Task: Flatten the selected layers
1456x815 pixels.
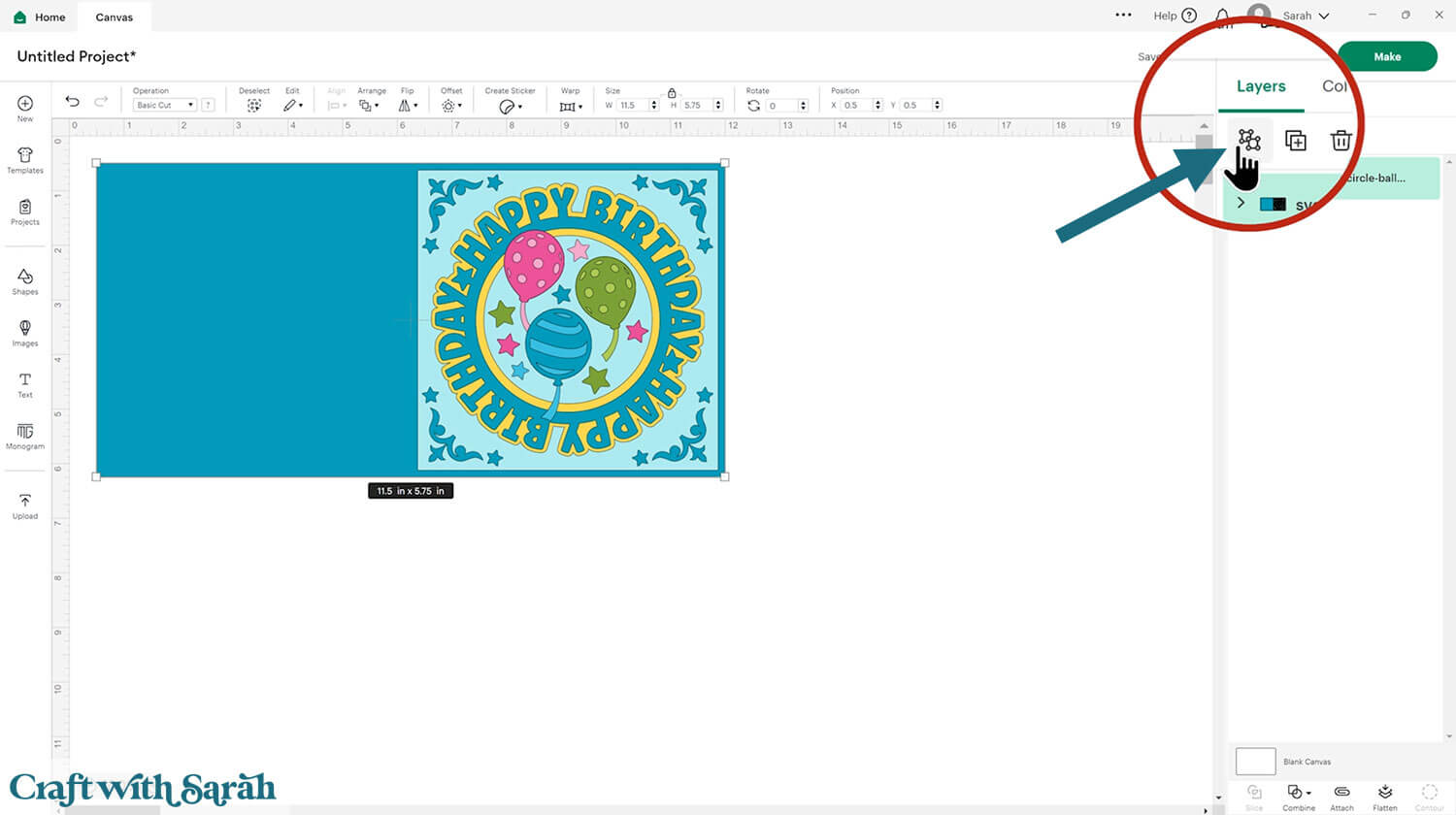Action: coord(1385,796)
